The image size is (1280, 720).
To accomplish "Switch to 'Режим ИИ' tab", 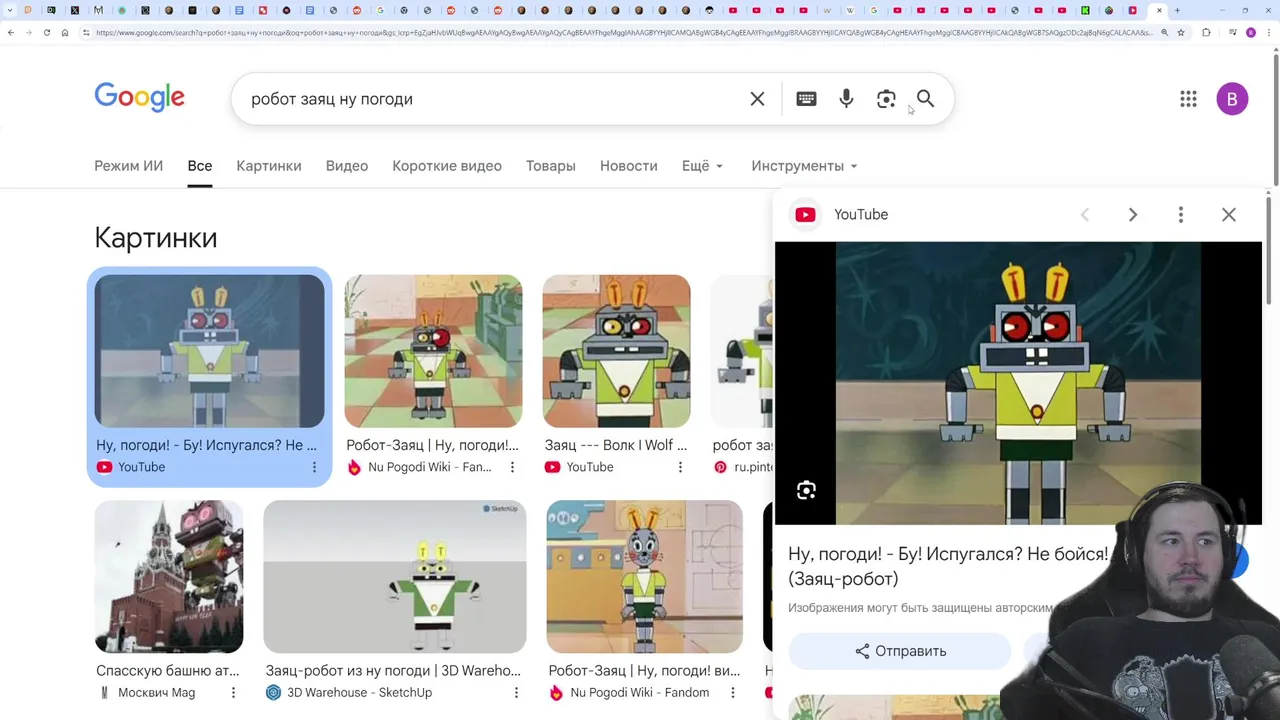I will click(128, 166).
